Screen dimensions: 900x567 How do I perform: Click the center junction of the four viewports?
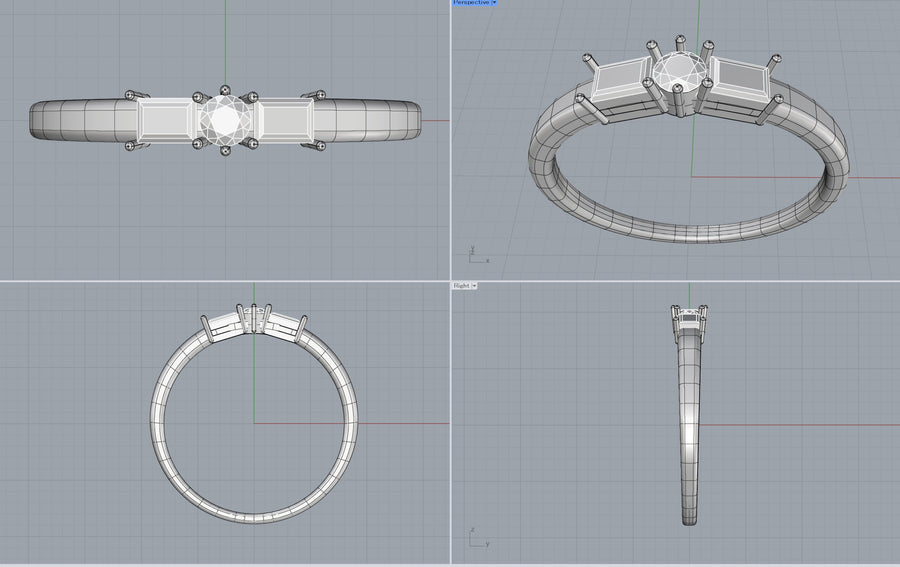[x=450, y=281]
